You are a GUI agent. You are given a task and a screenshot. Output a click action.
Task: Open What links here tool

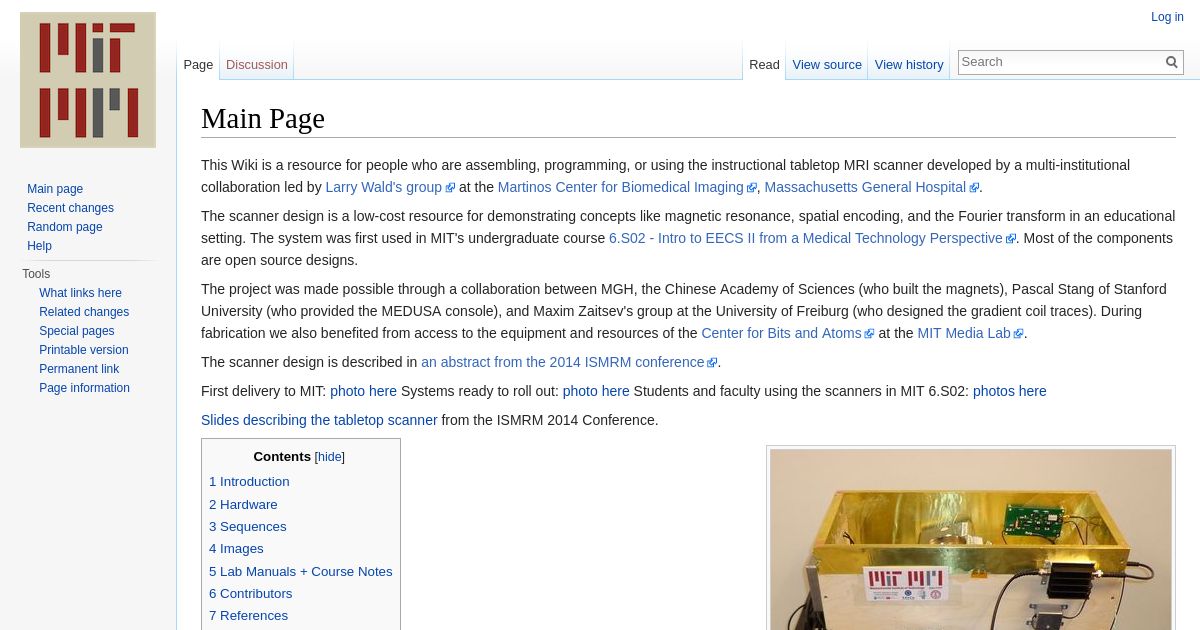[x=80, y=293]
